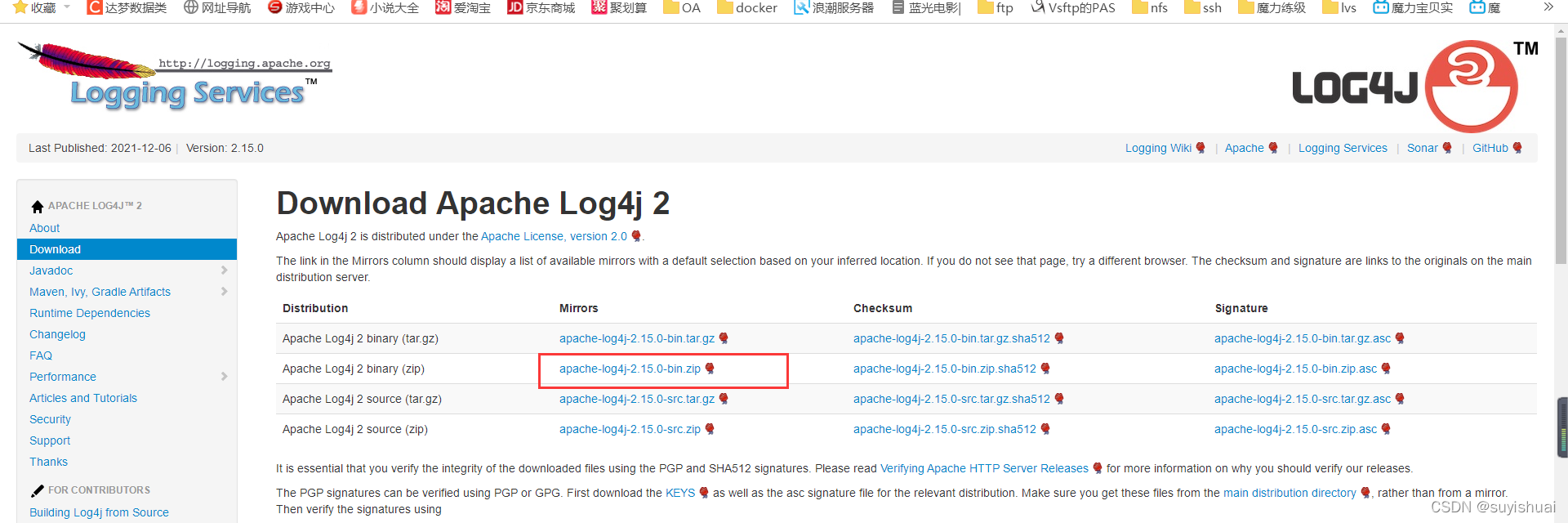The width and height of the screenshot is (1568, 523).
Task: Open the 浪潮服务器 bookmark
Action: coord(834,7)
